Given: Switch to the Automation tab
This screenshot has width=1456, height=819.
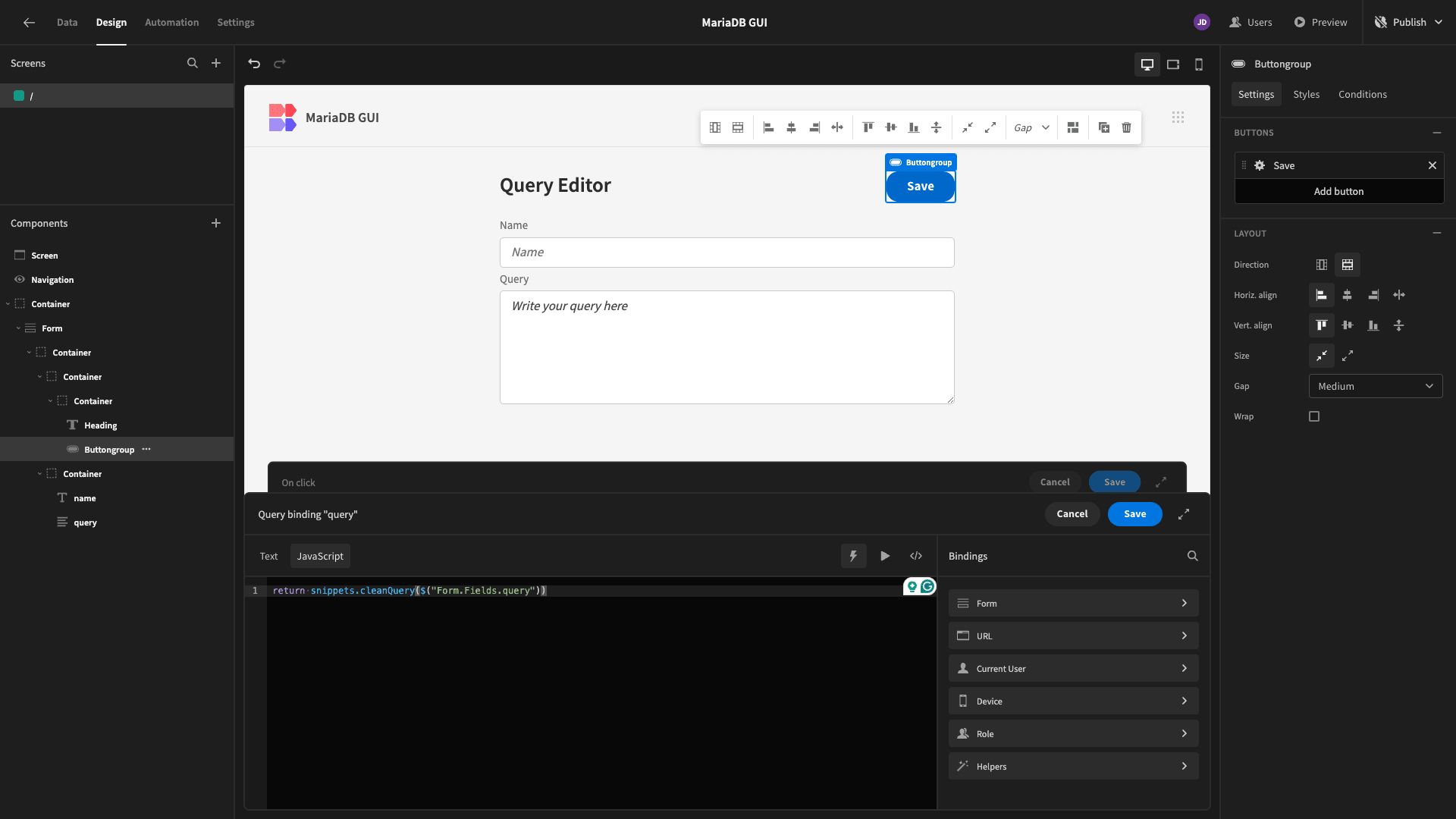Looking at the screenshot, I should [171, 23].
